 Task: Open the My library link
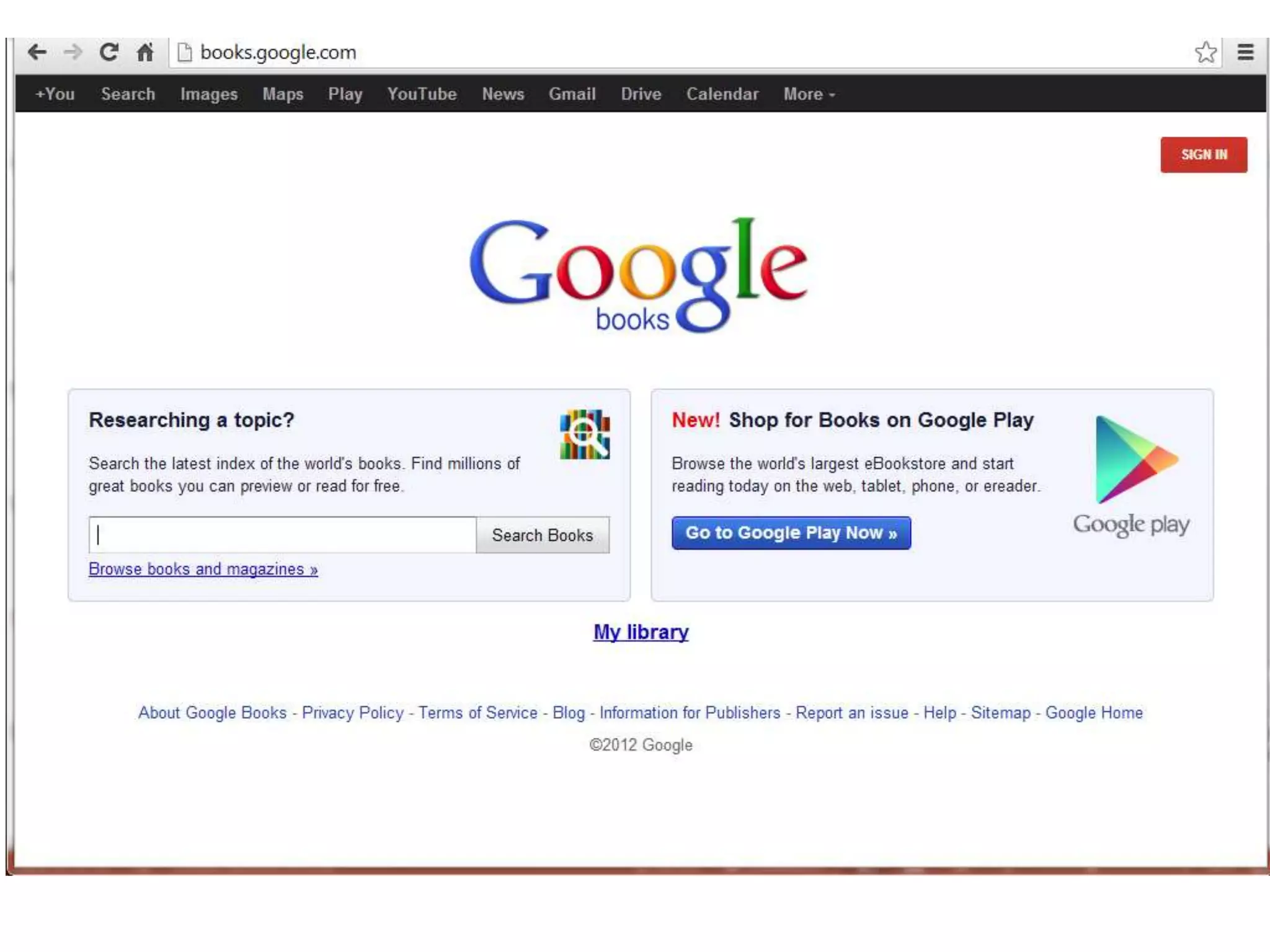(641, 632)
